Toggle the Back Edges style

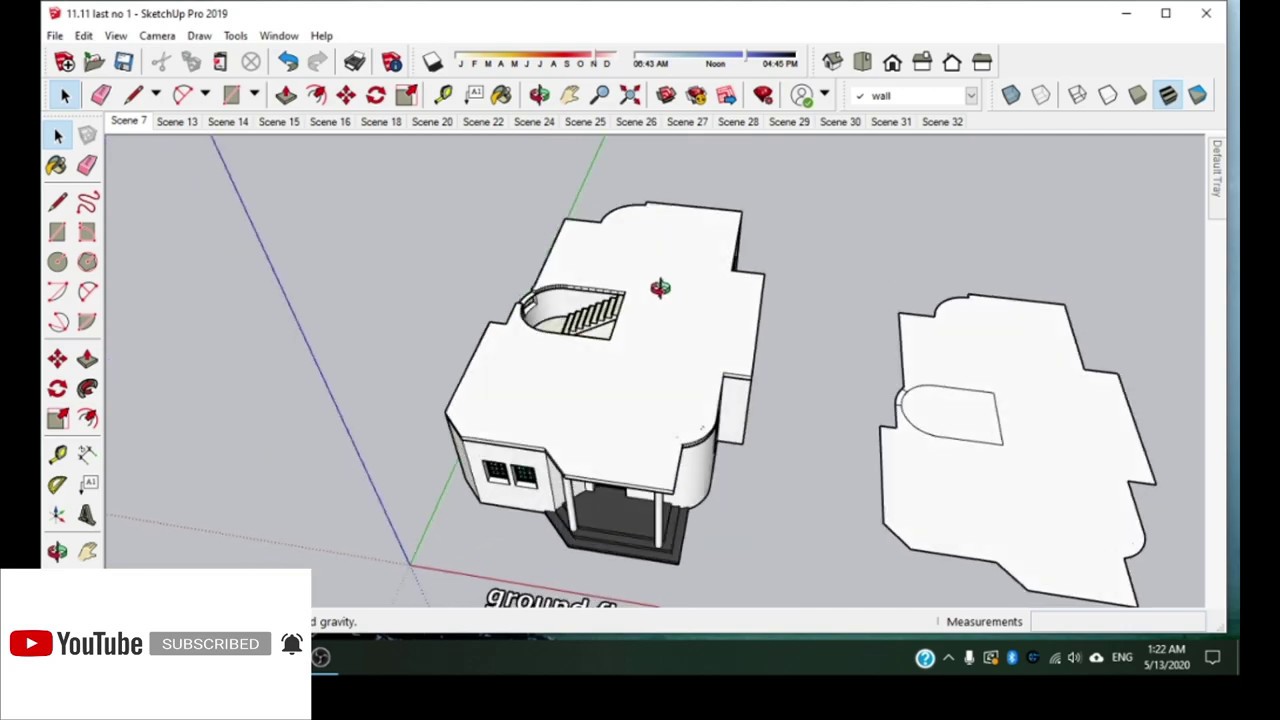coord(1041,95)
